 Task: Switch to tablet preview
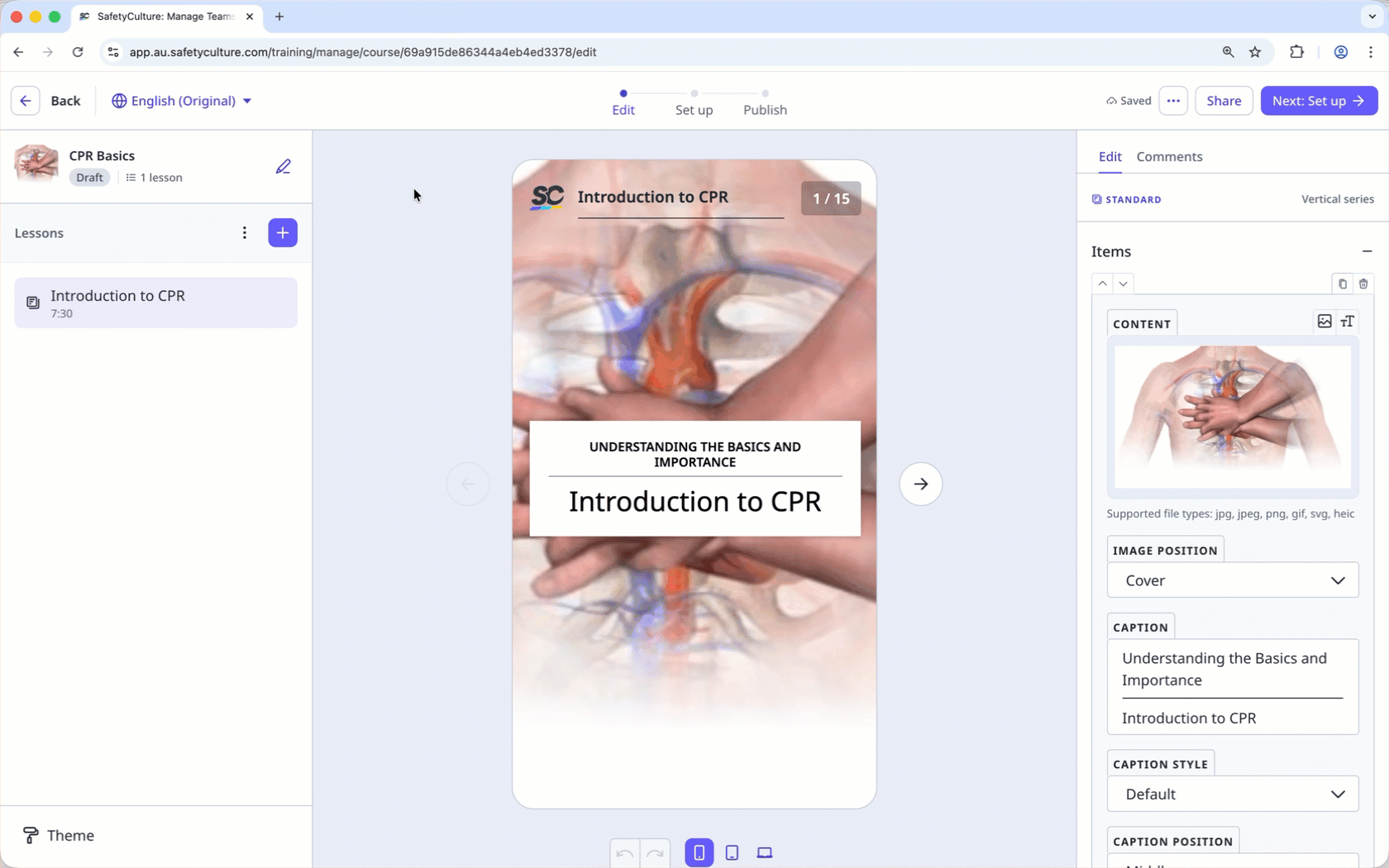point(732,853)
